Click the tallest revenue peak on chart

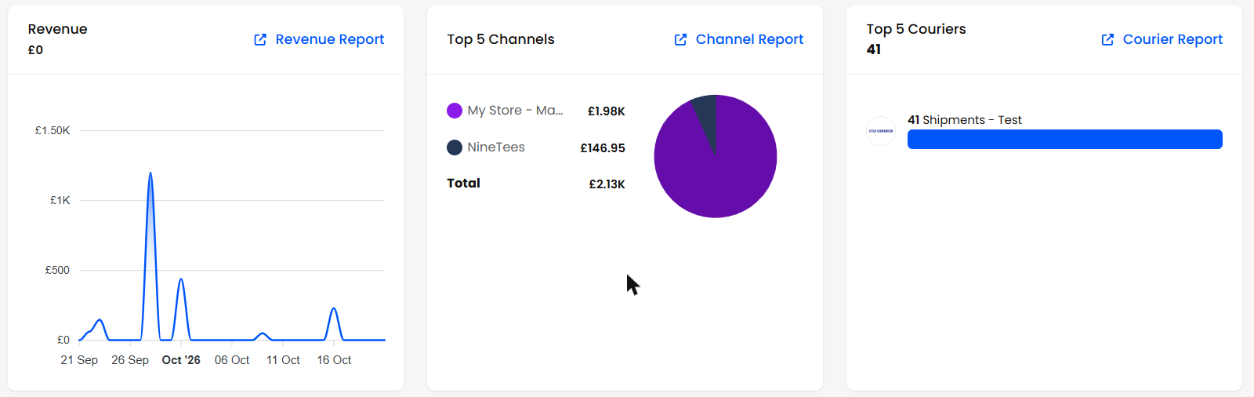pyautogui.click(x=150, y=174)
